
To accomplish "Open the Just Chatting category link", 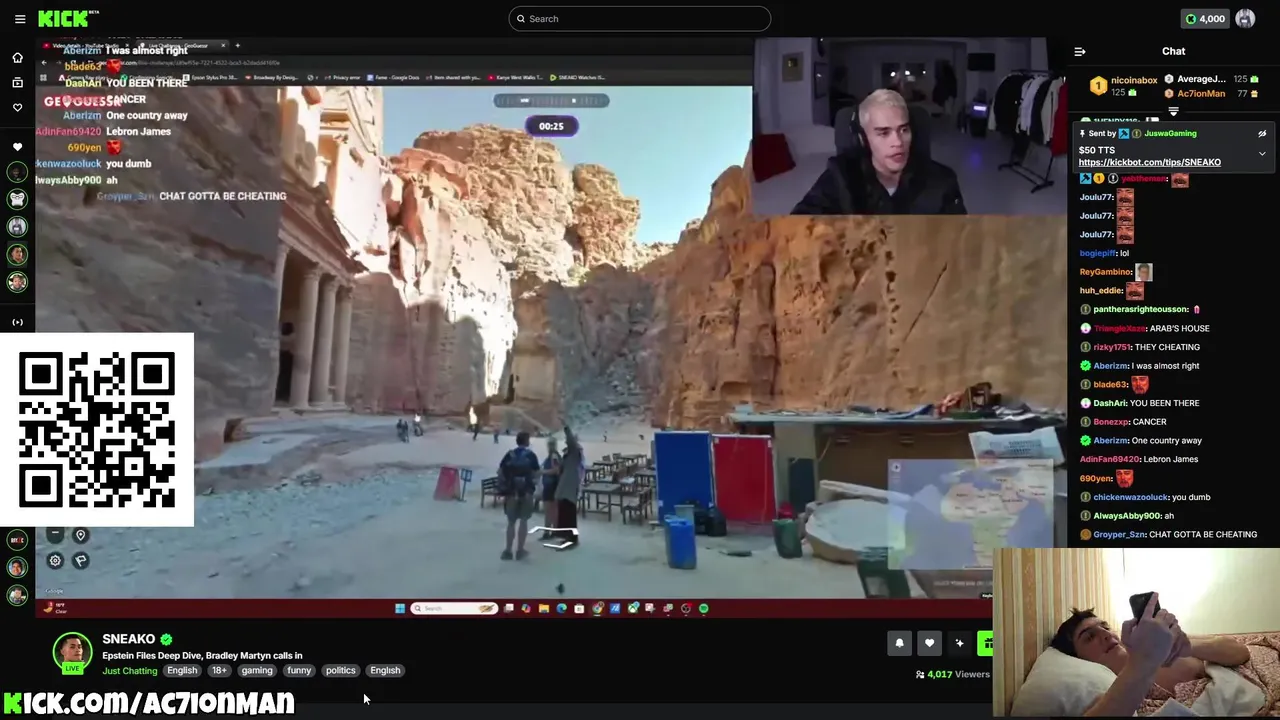I will click(x=129, y=670).
